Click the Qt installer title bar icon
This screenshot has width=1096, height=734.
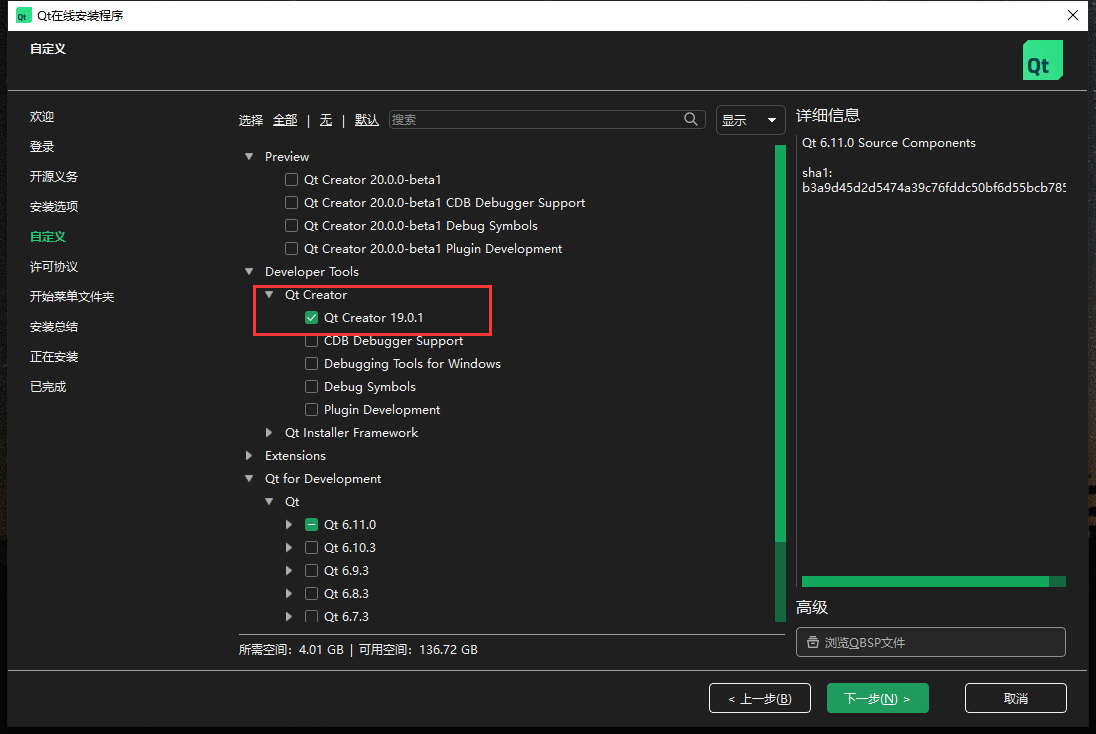point(23,15)
